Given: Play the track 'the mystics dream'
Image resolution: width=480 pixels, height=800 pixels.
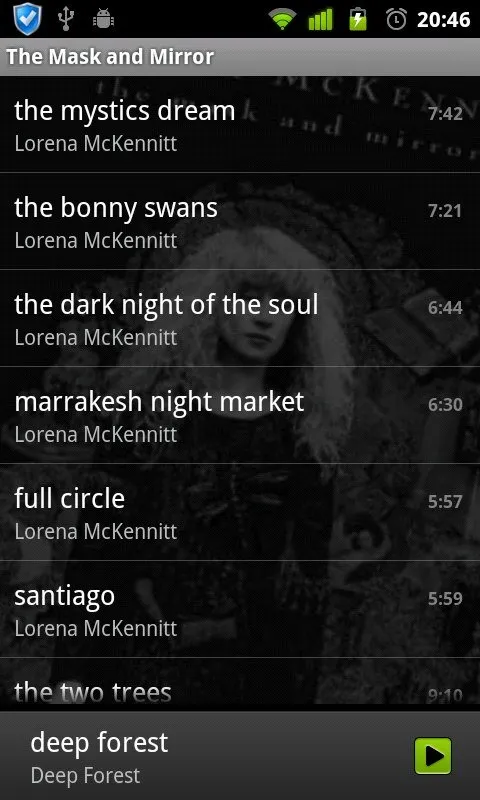Looking at the screenshot, I should coord(240,124).
